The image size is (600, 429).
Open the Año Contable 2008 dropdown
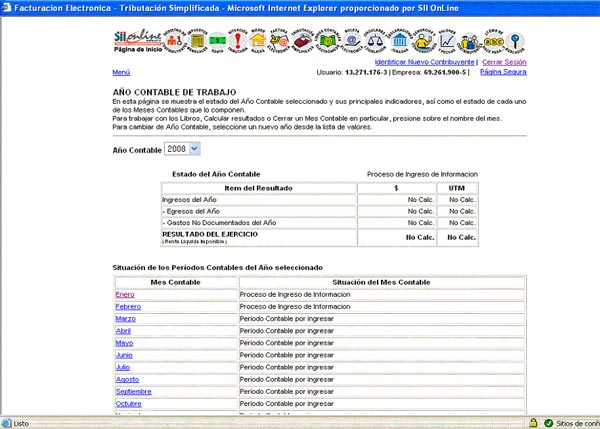[x=182, y=149]
